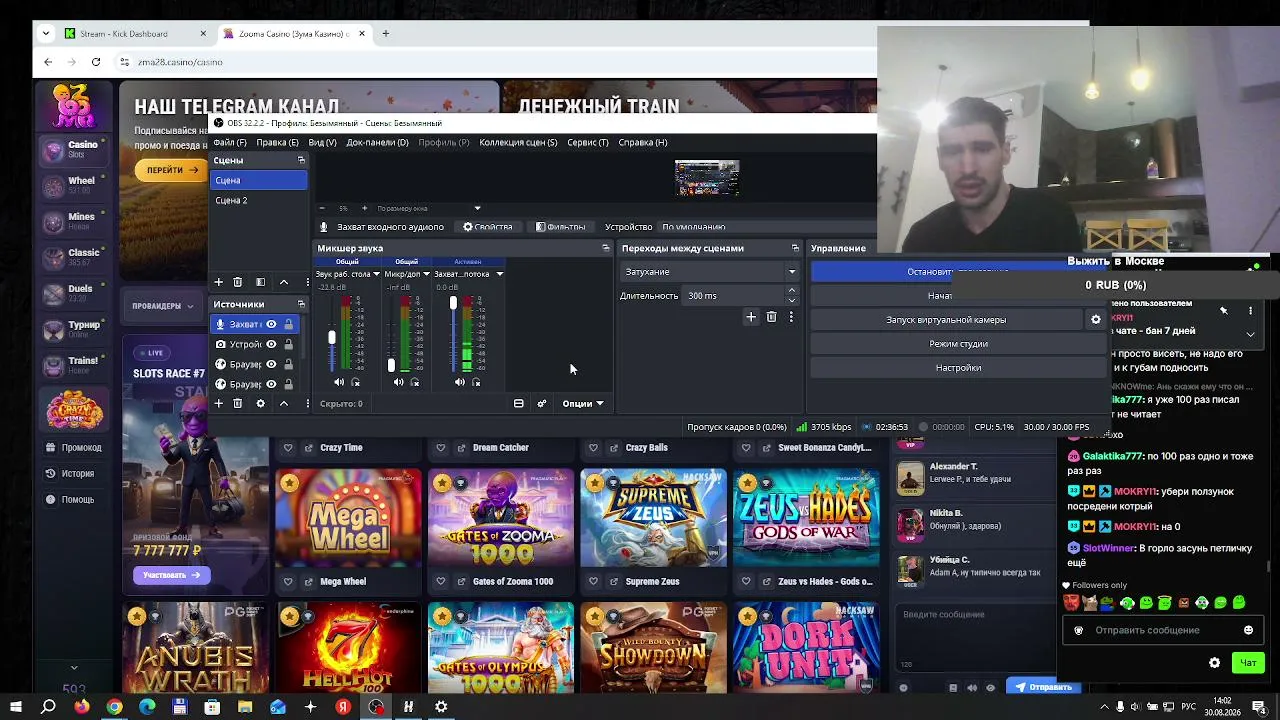Mute the Микр/доп mixer channel

[398, 382]
